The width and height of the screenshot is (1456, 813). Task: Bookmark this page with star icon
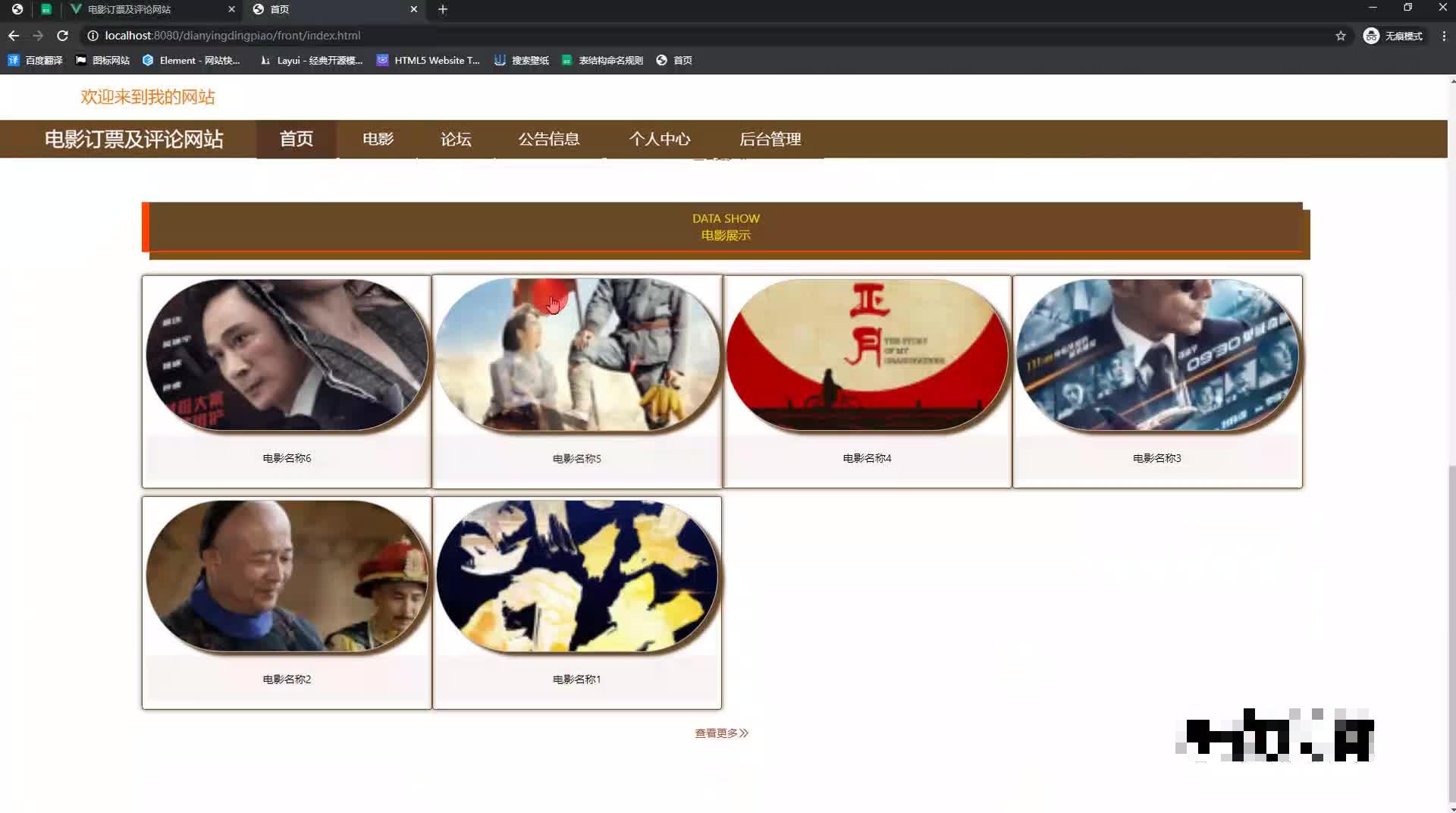click(x=1341, y=36)
